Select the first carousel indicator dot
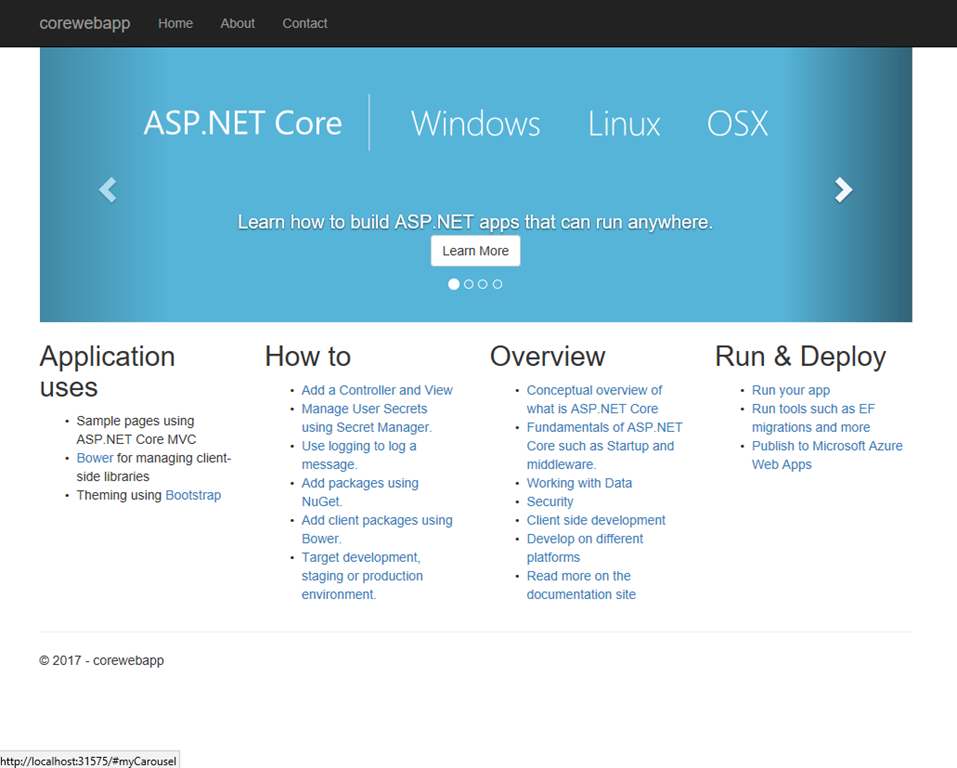This screenshot has height=768, width=957. pos(453,284)
